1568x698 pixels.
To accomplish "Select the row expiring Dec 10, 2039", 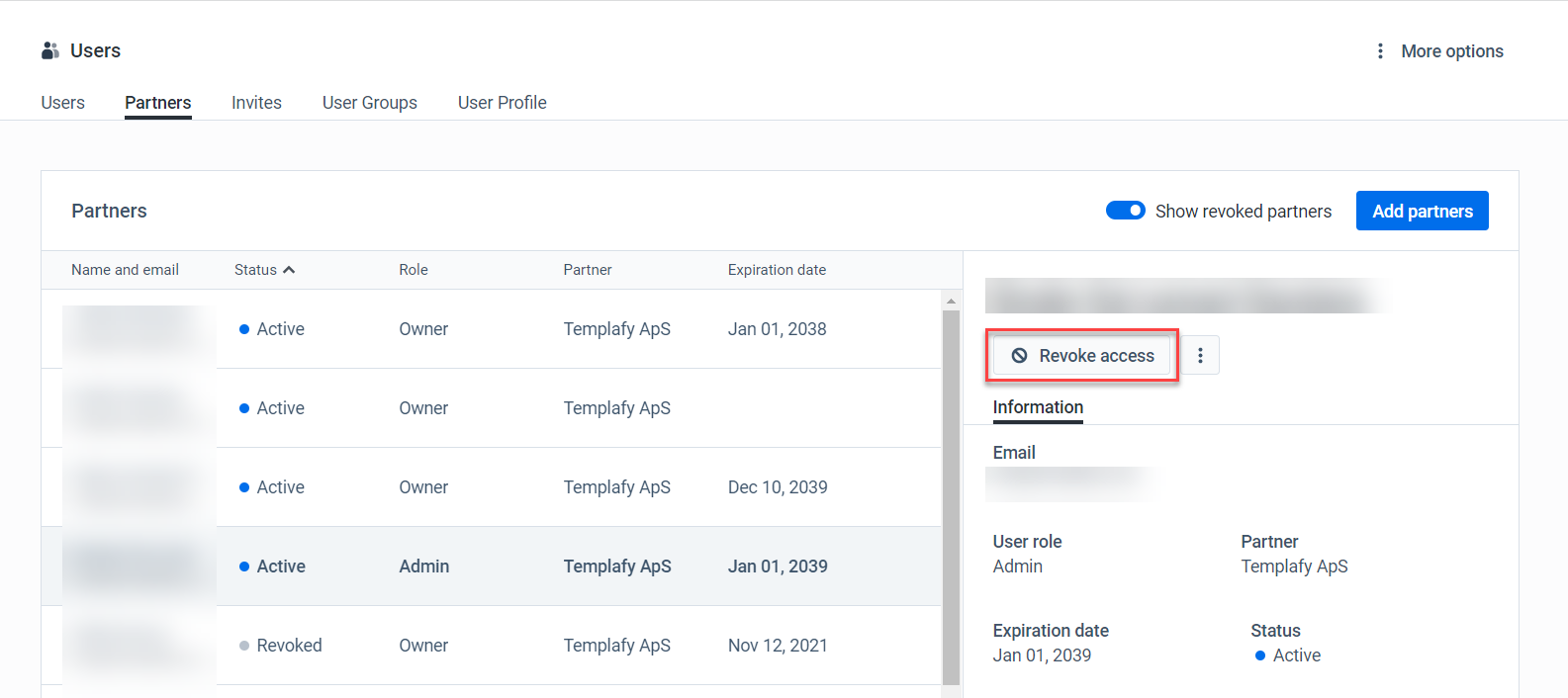I will point(491,487).
